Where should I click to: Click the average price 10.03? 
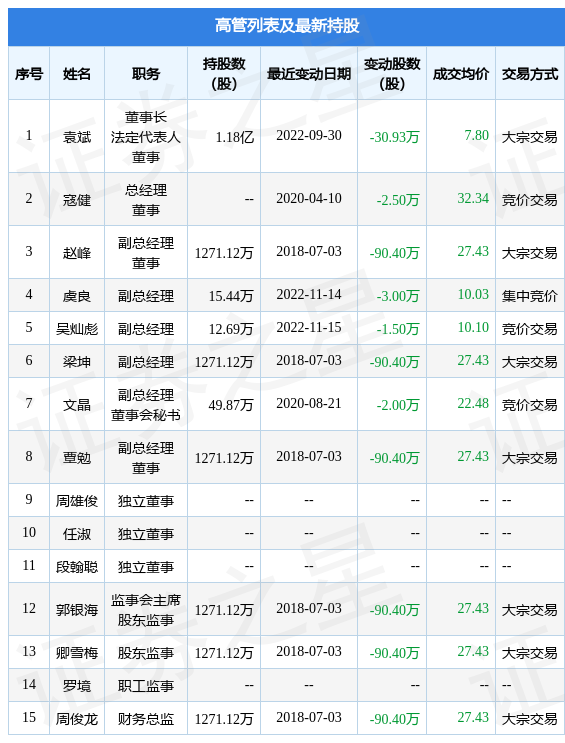click(x=473, y=294)
